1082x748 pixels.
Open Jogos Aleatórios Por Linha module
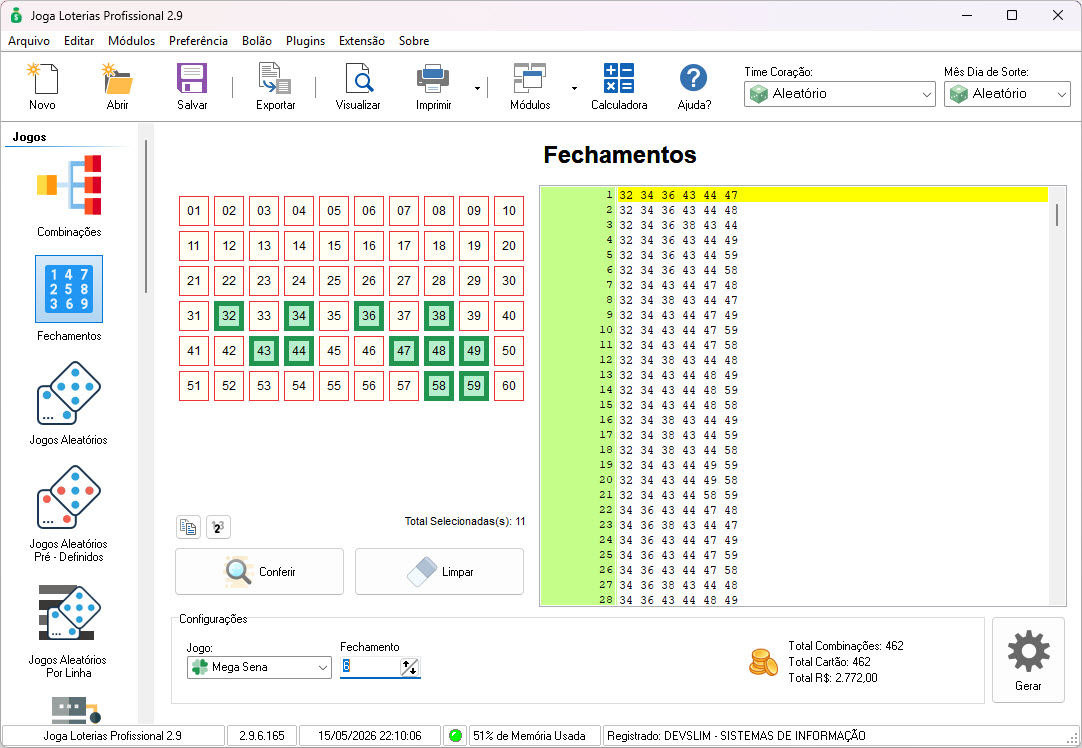pos(68,631)
